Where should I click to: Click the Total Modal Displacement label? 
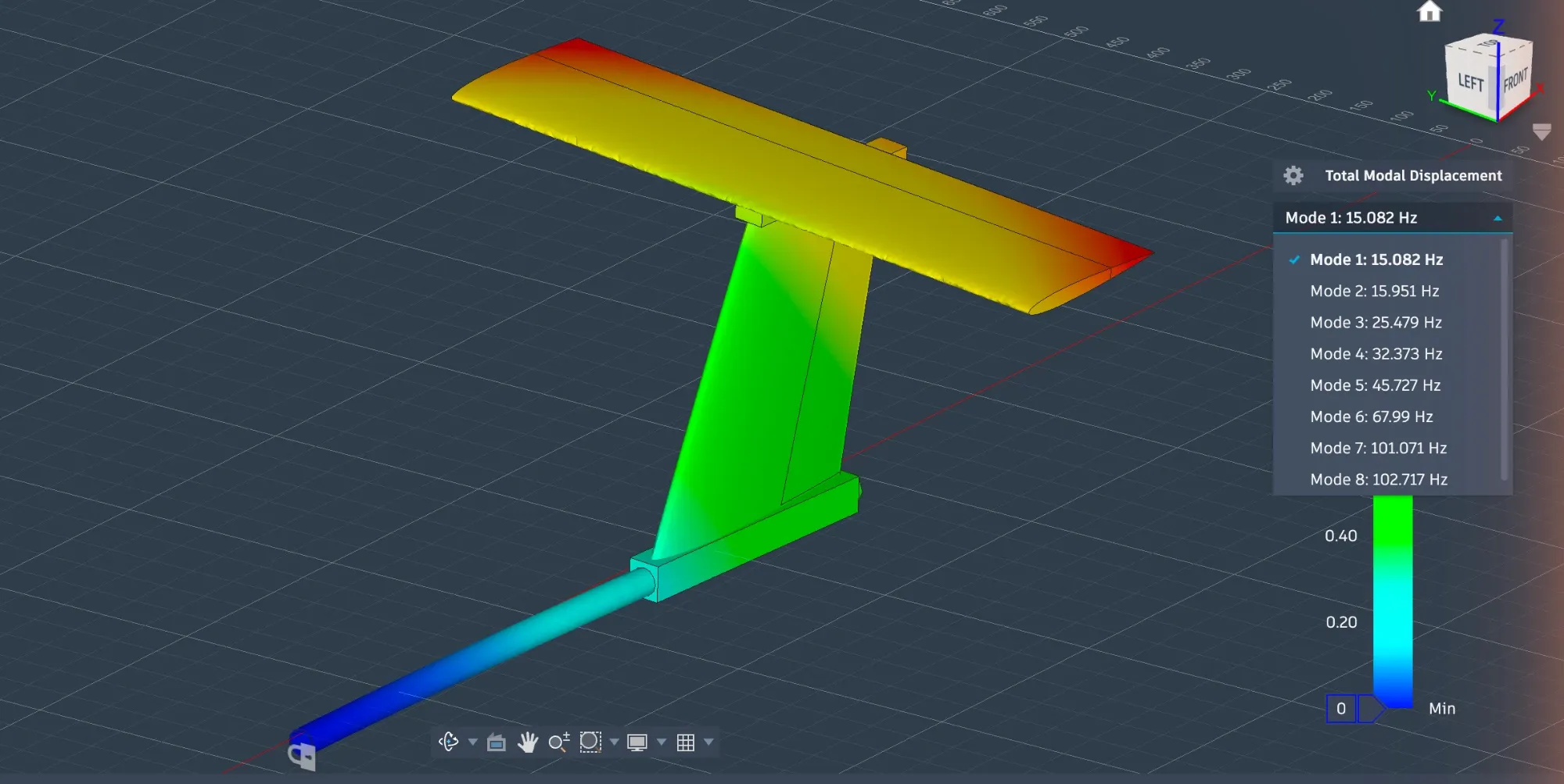(1413, 176)
